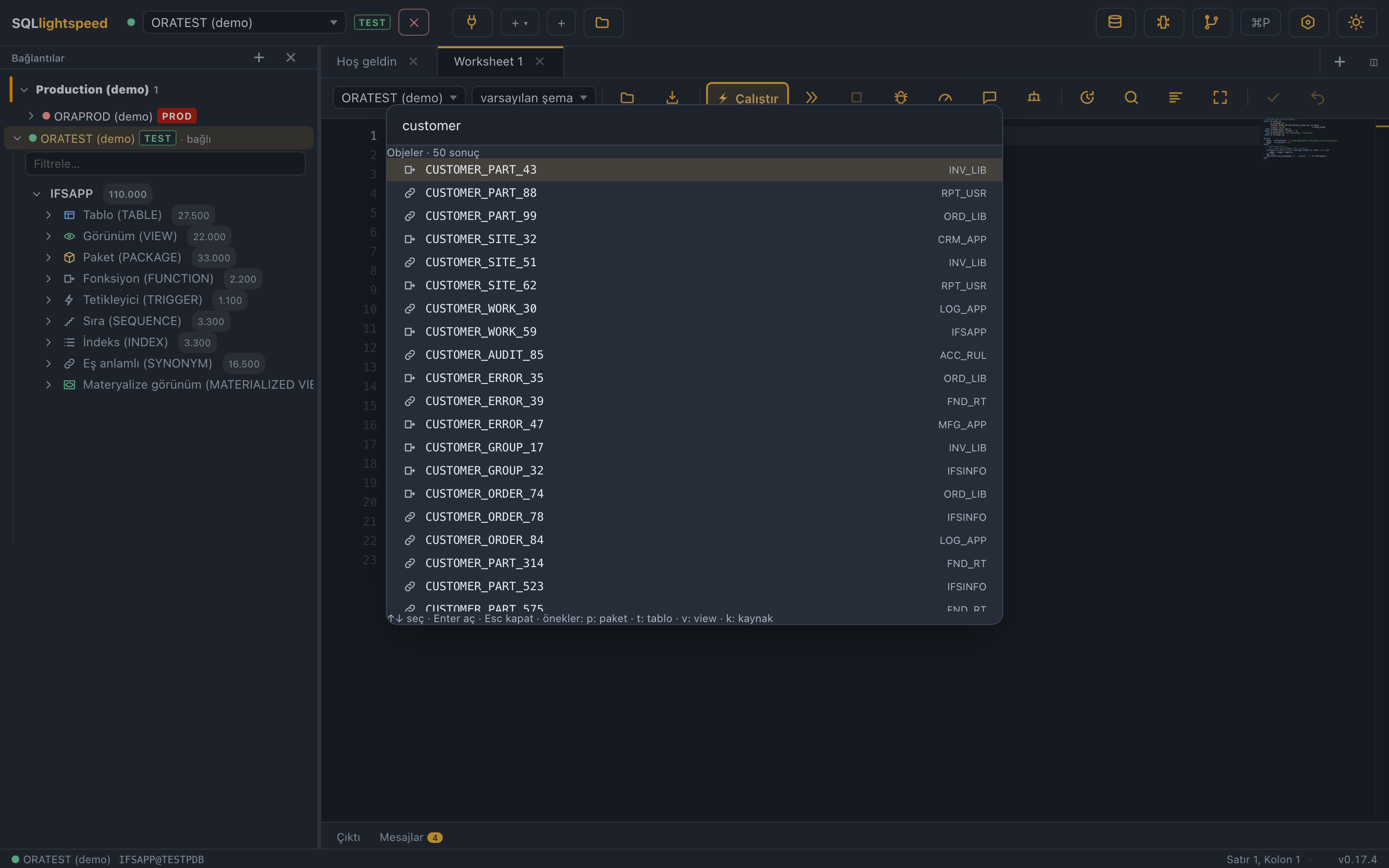The width and height of the screenshot is (1389, 868).
Task: Add a new worksheet tab with plus at right
Action: coord(1340,61)
